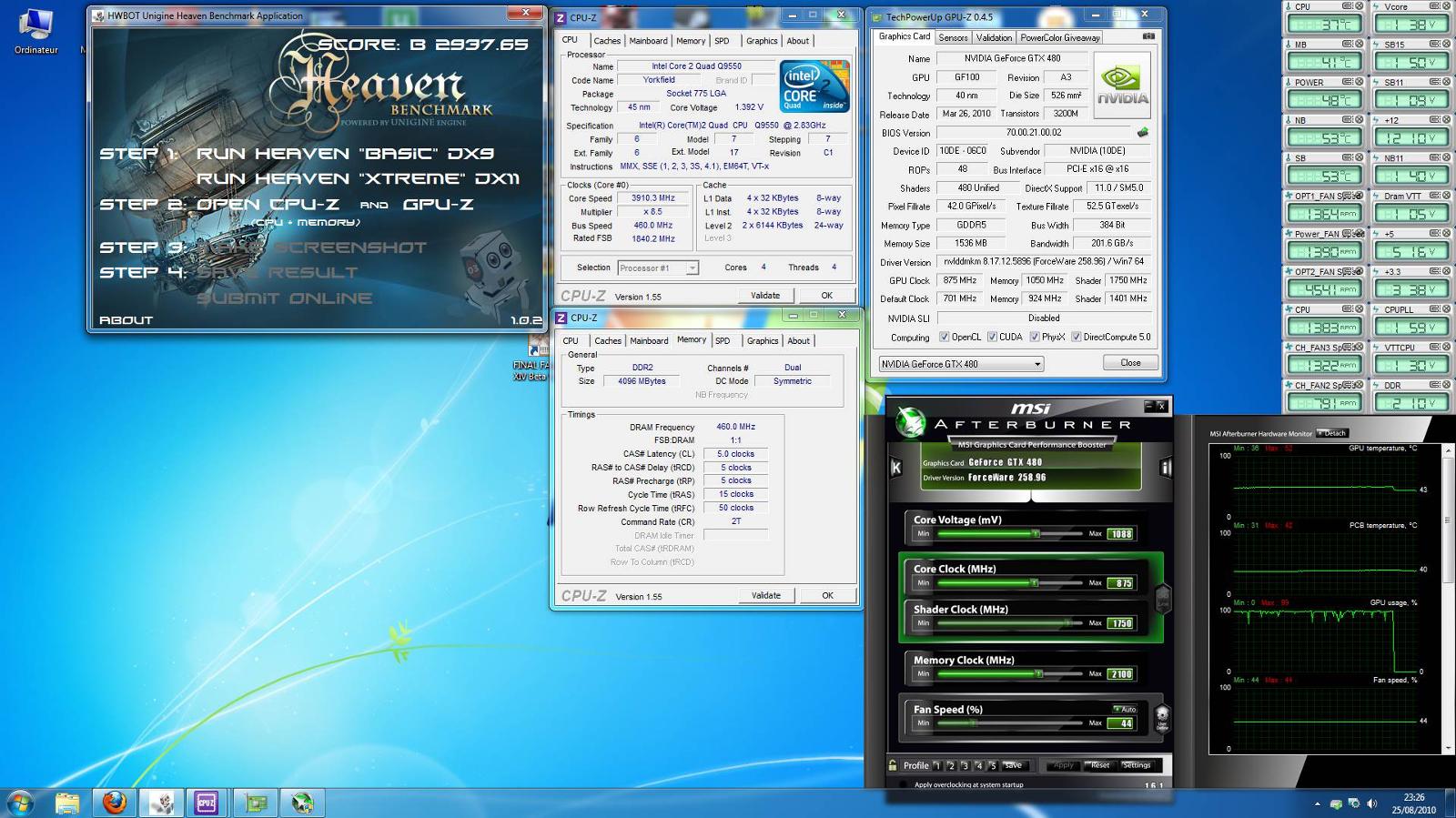Click the taskbar clock showing 23:26
This screenshot has width=1456, height=818.
pyautogui.click(x=1413, y=803)
